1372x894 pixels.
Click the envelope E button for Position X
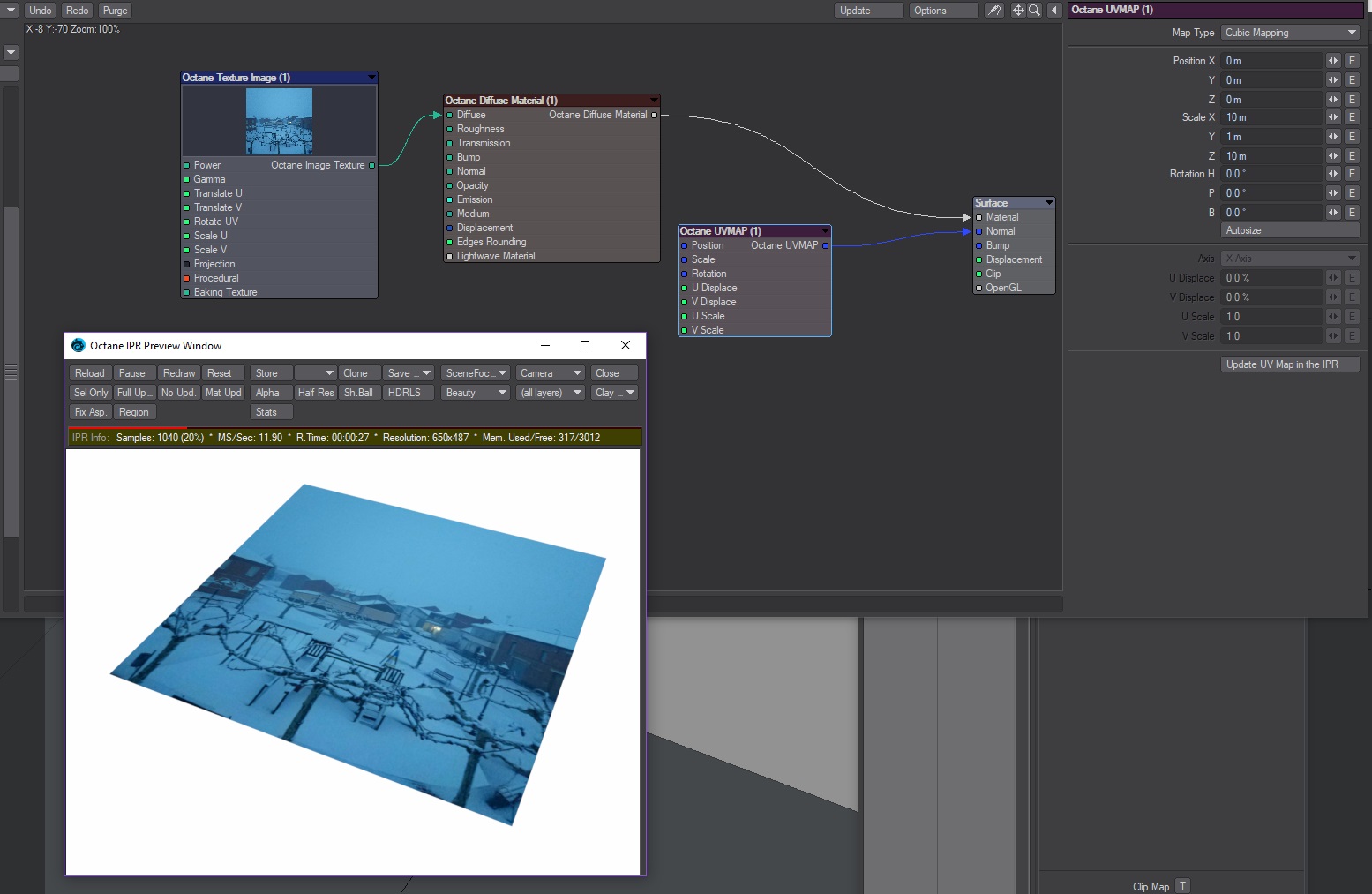(1352, 61)
